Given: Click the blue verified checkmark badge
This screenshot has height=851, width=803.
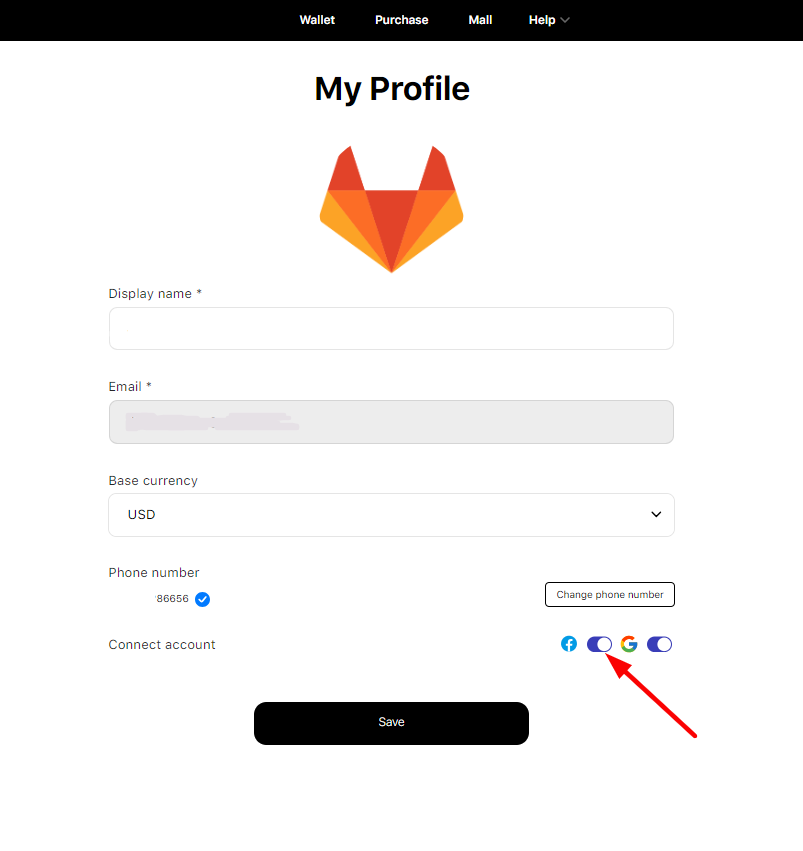Looking at the screenshot, I should coord(202,599).
